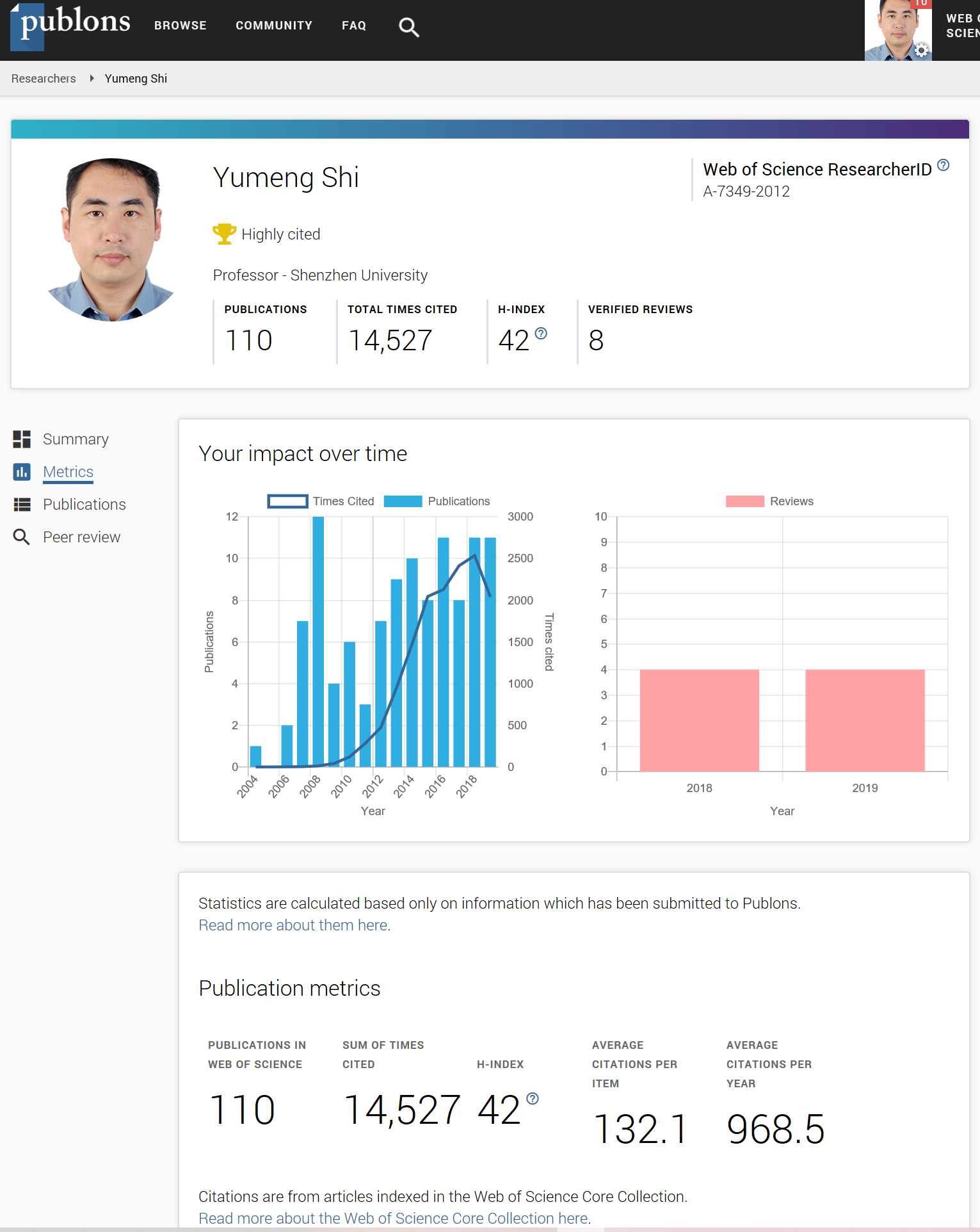This screenshot has width=980, height=1232.
Task: Click the tallest publications bar for 2008
Action: coord(318,642)
